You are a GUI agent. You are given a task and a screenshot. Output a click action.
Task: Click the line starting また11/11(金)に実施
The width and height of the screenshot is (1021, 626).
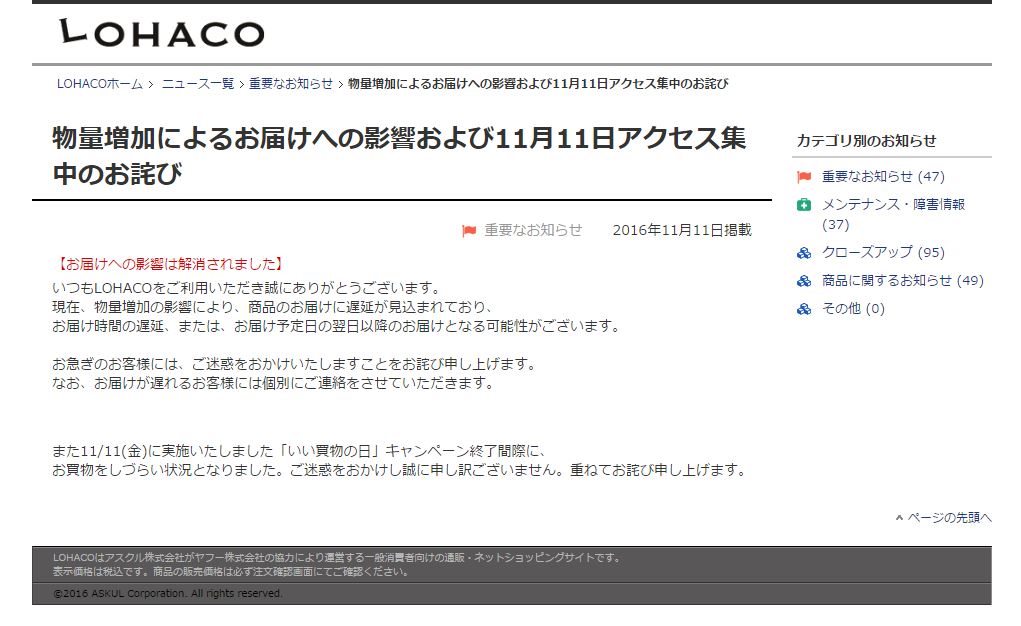[x=300, y=451]
